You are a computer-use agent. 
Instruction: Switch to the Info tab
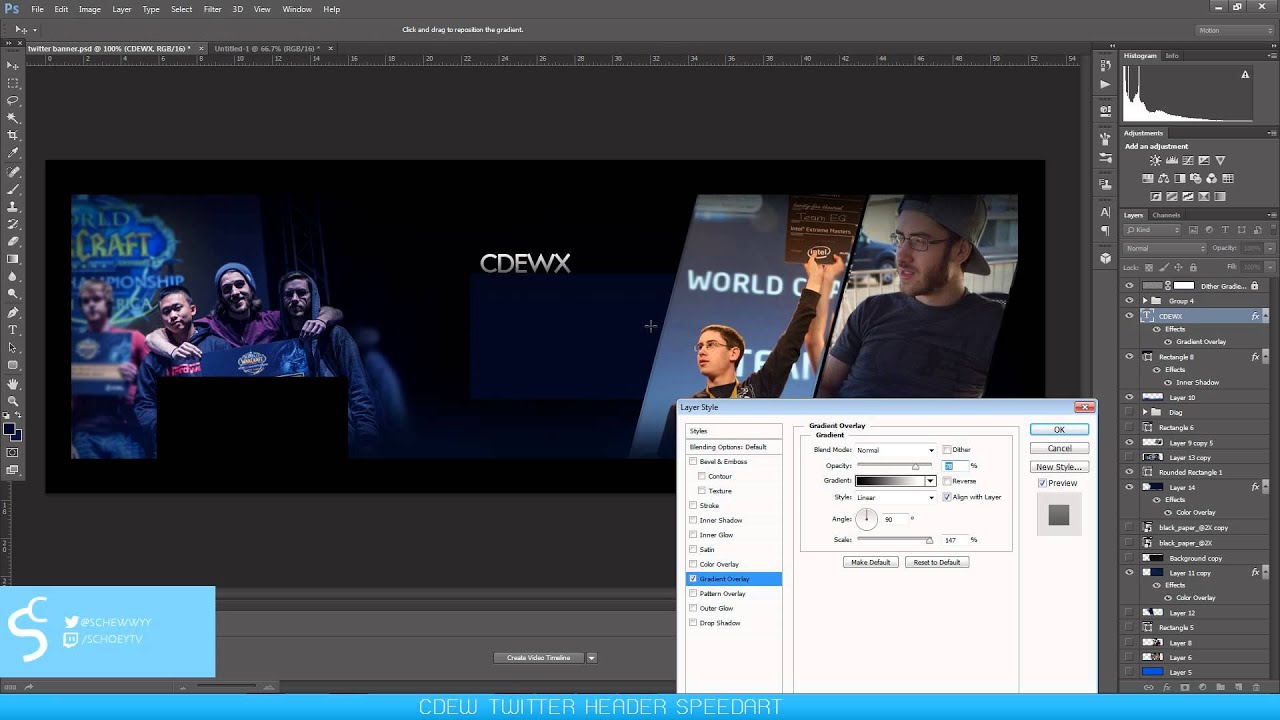(1172, 56)
